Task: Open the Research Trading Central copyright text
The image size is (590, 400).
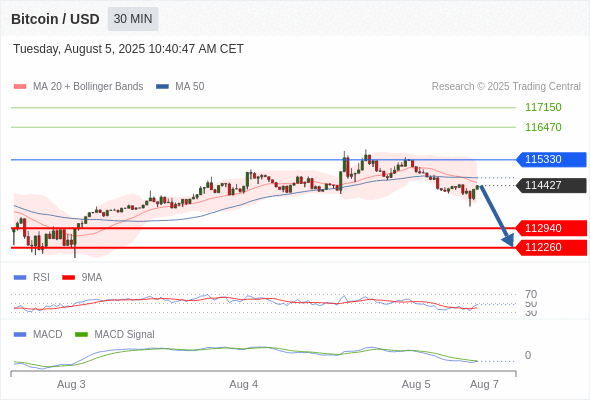Action: point(506,87)
